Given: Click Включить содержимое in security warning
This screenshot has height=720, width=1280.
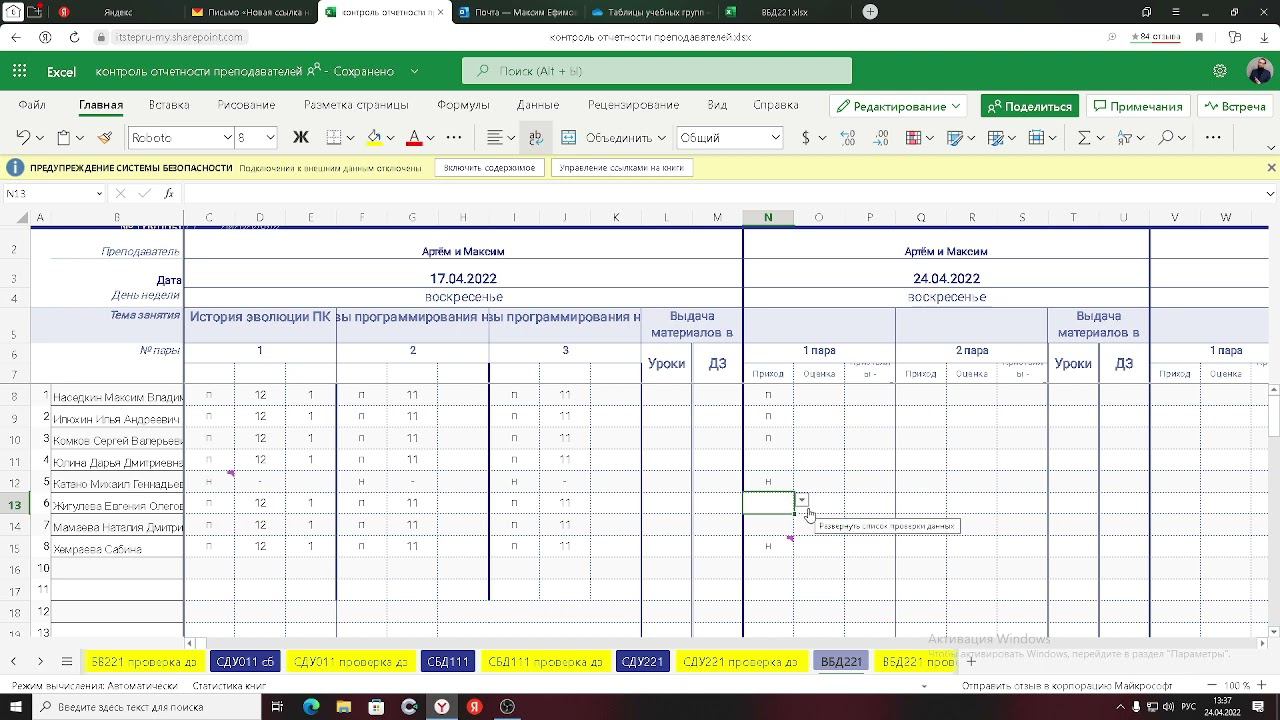Looking at the screenshot, I should pos(489,168).
